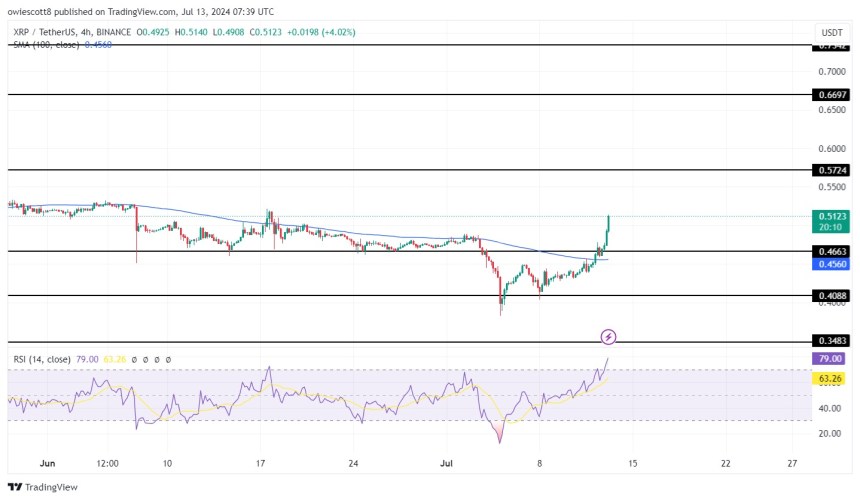Click the blue 0.4560 SMA value label
This screenshot has width=860, height=500.
pyautogui.click(x=831, y=266)
